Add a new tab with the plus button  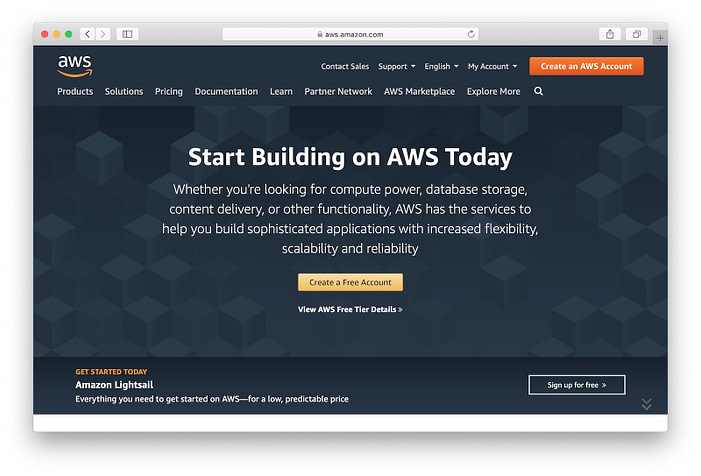pyautogui.click(x=660, y=38)
